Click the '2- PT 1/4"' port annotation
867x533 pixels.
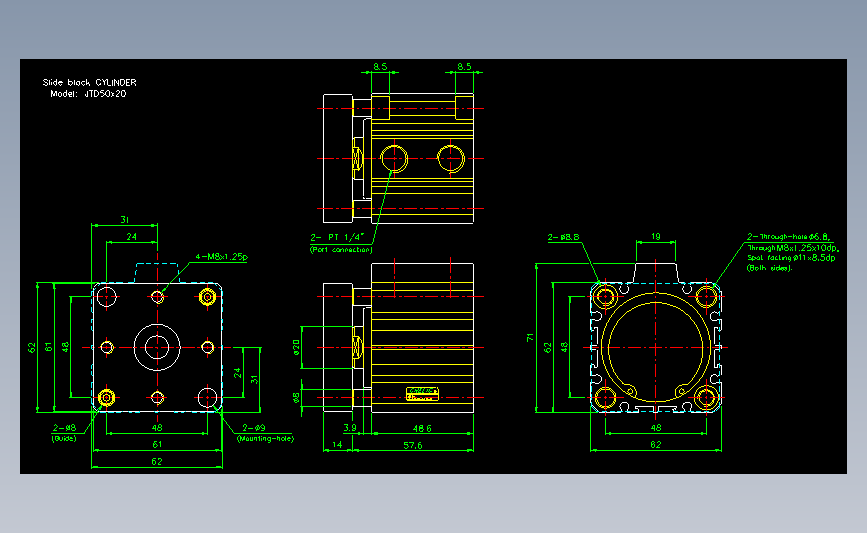337,237
